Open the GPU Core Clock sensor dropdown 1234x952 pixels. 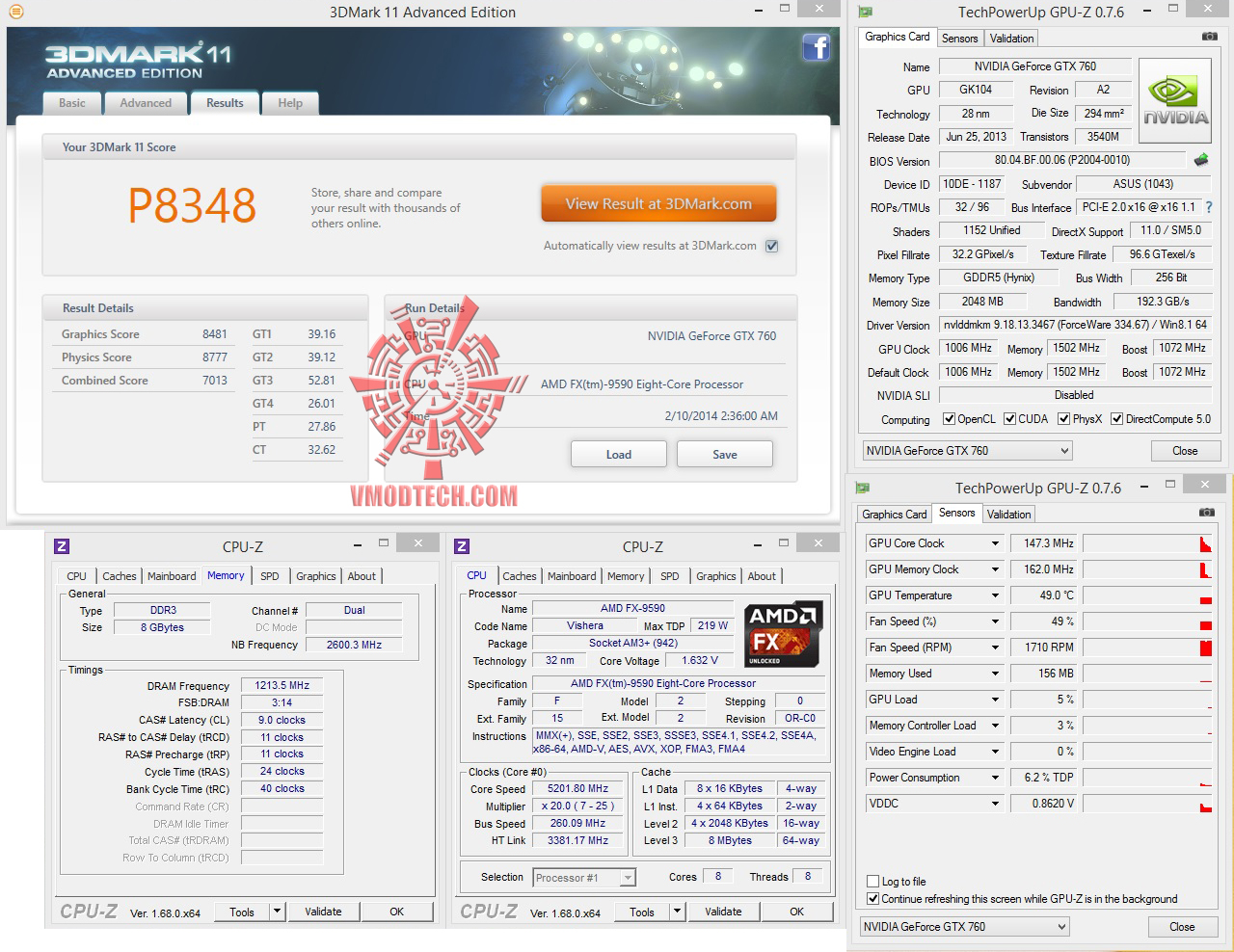coord(995,543)
